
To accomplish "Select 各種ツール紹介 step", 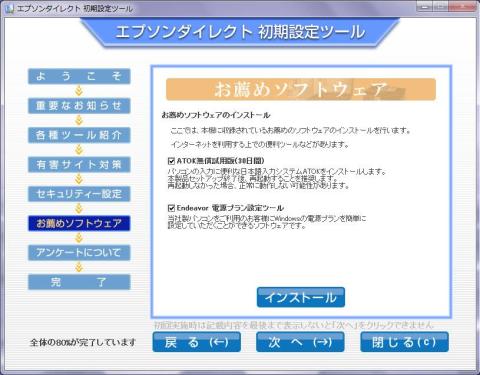I will pos(79,135).
